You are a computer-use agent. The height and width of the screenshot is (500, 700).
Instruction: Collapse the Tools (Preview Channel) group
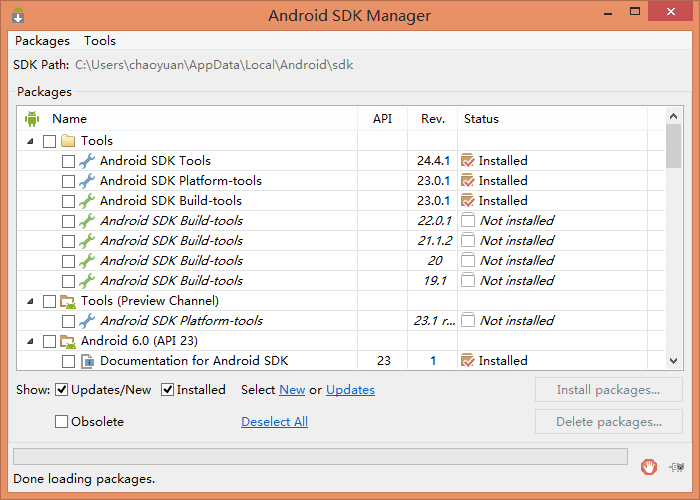(x=30, y=301)
